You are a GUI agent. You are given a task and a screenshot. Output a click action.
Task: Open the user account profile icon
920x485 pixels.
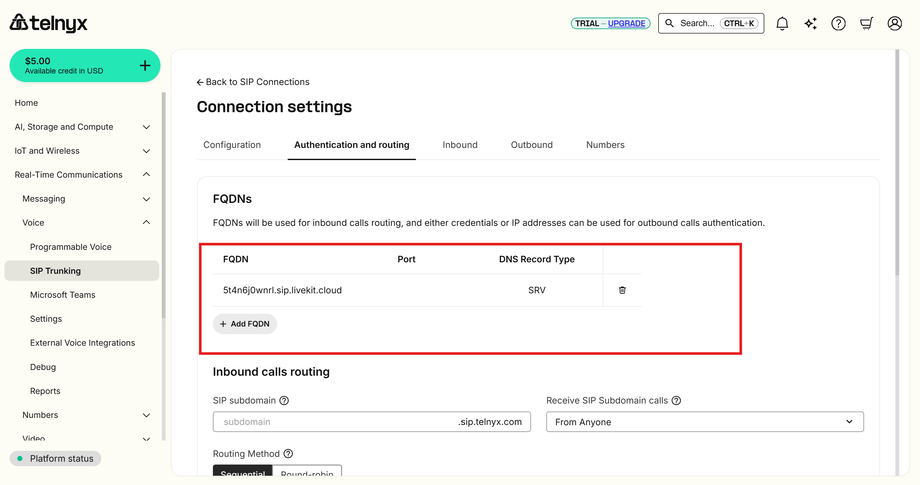pos(895,23)
